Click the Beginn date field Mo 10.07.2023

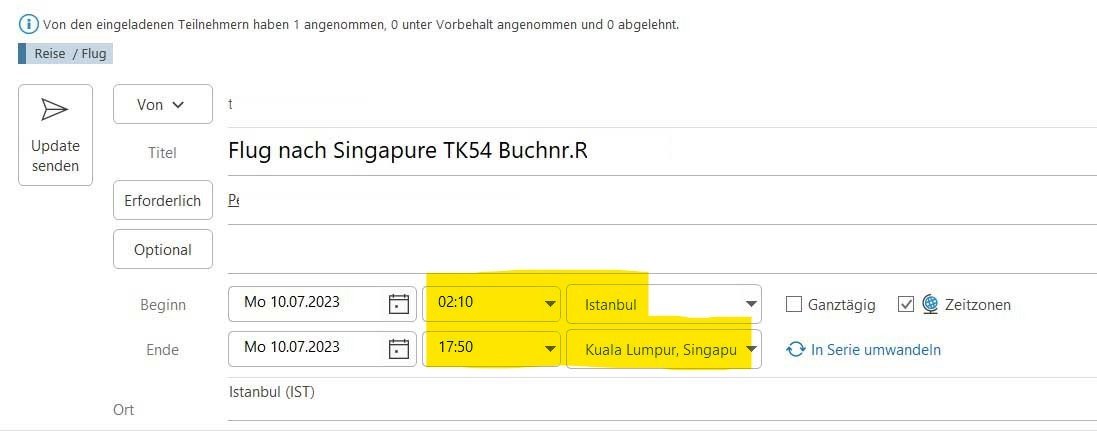pyautogui.click(x=305, y=304)
